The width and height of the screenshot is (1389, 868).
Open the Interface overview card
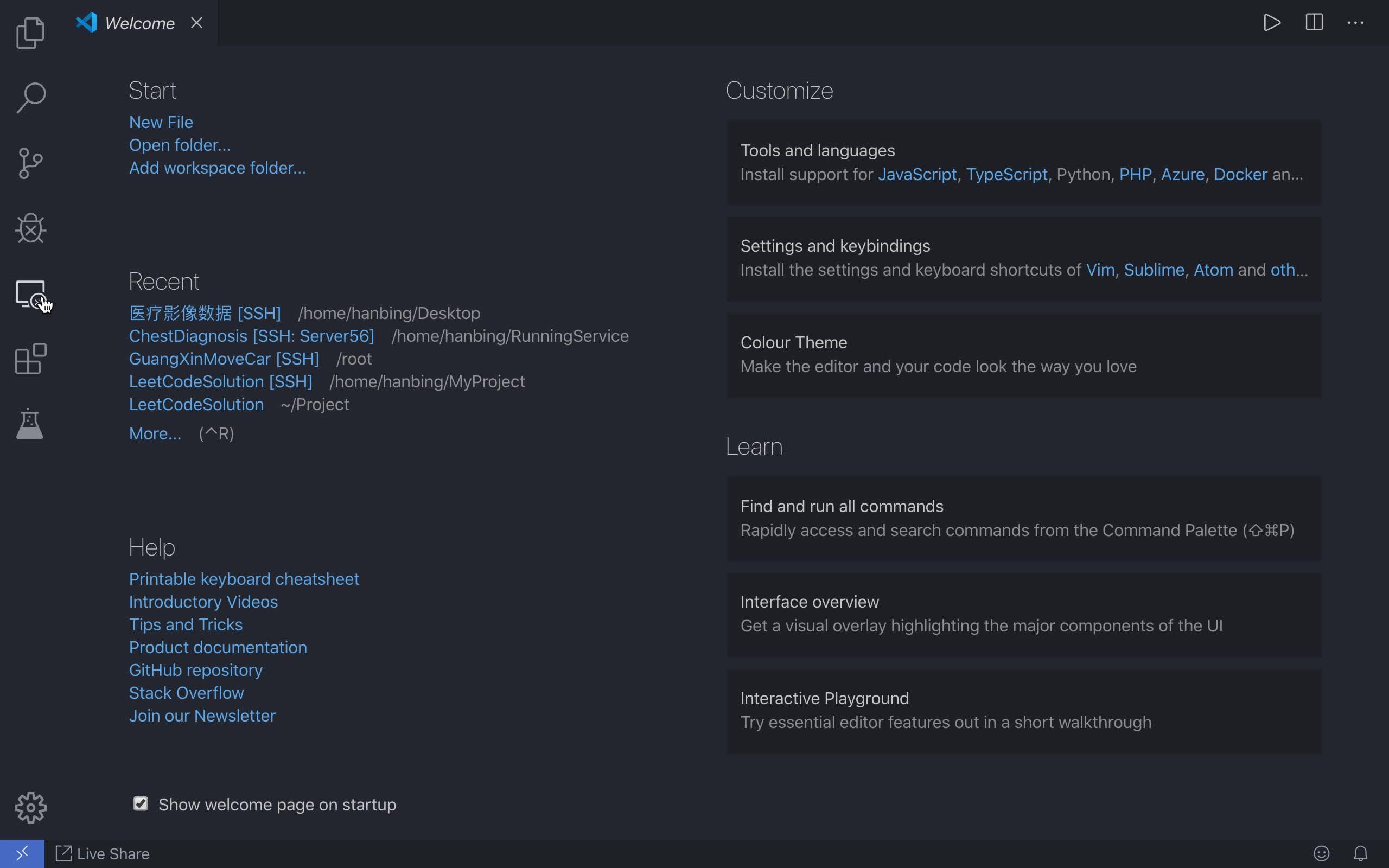(1024, 615)
